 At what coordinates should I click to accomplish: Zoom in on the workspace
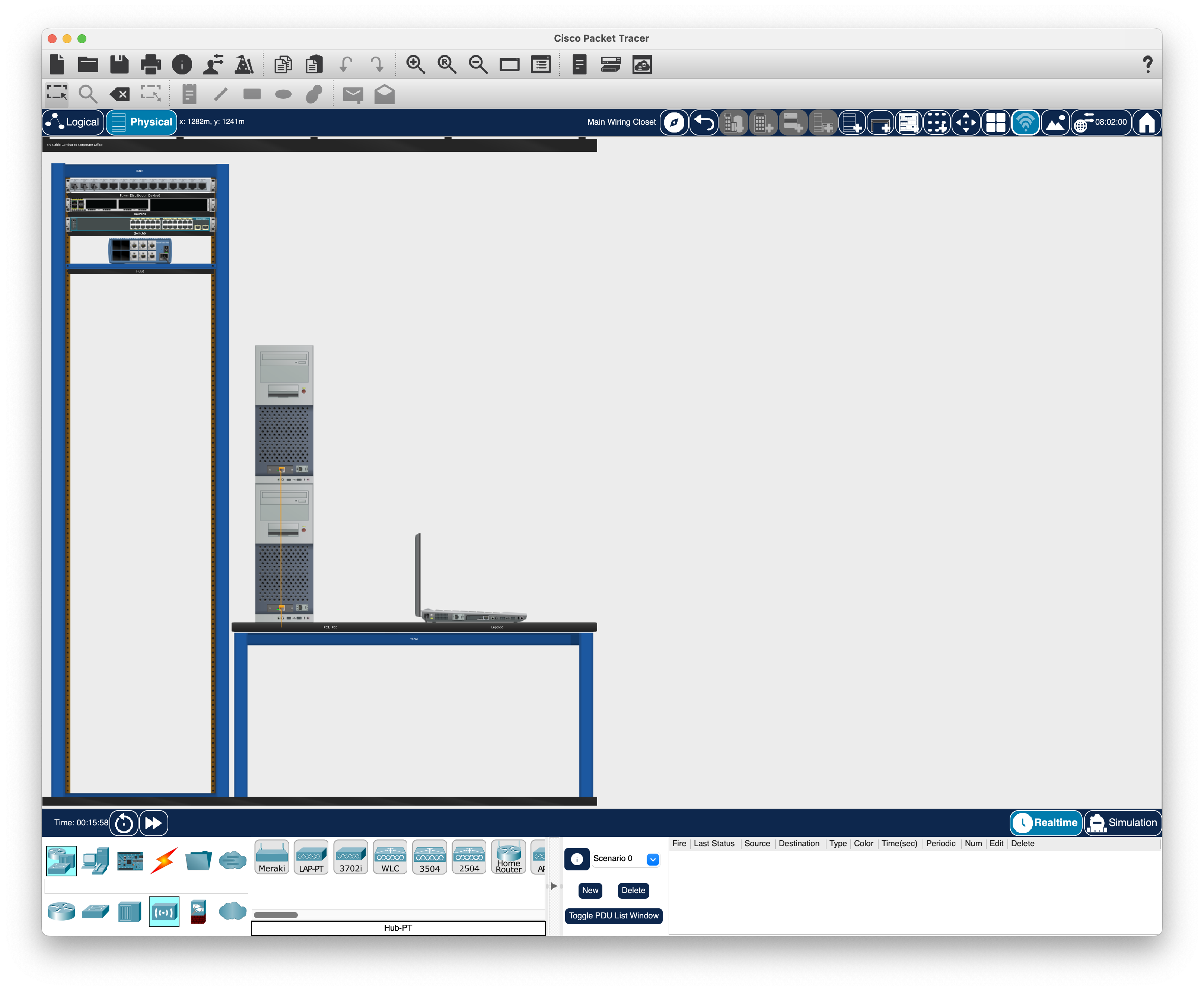point(415,64)
